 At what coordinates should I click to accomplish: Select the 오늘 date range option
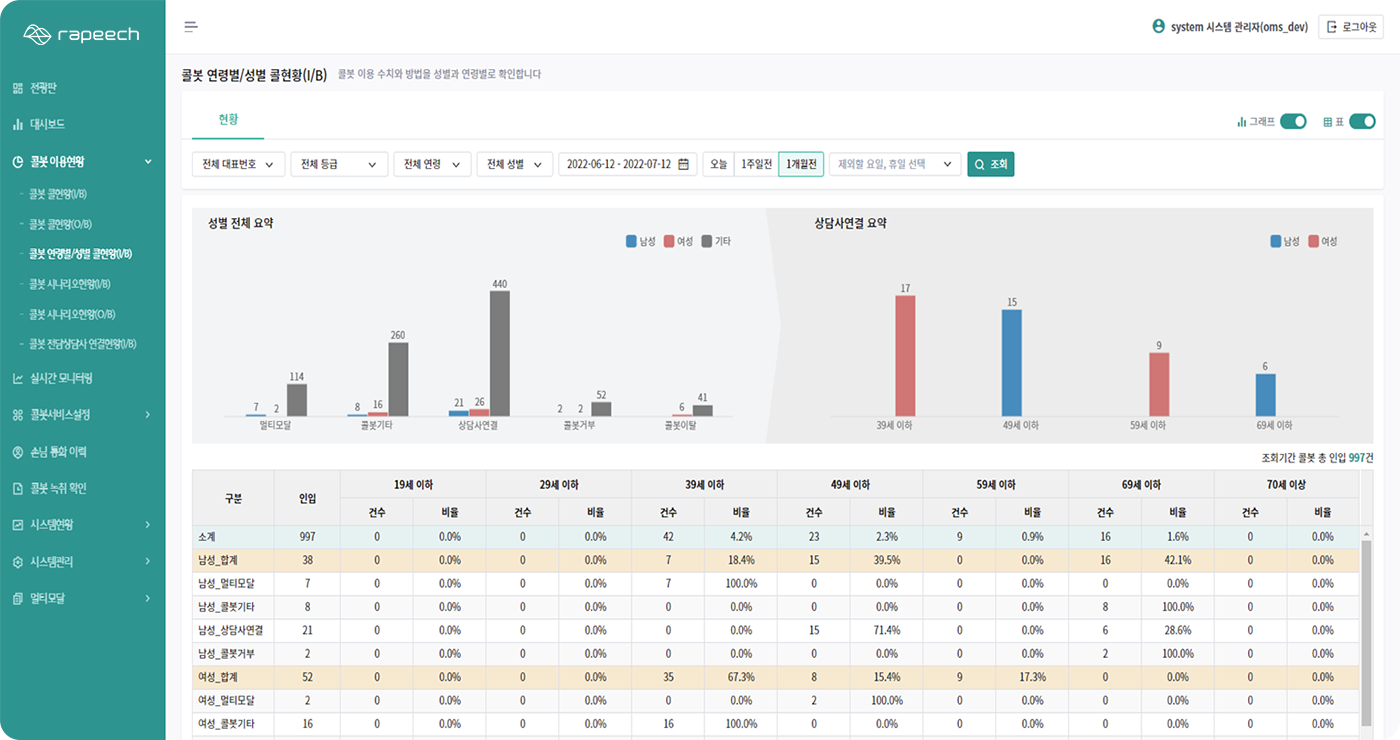(x=718, y=164)
